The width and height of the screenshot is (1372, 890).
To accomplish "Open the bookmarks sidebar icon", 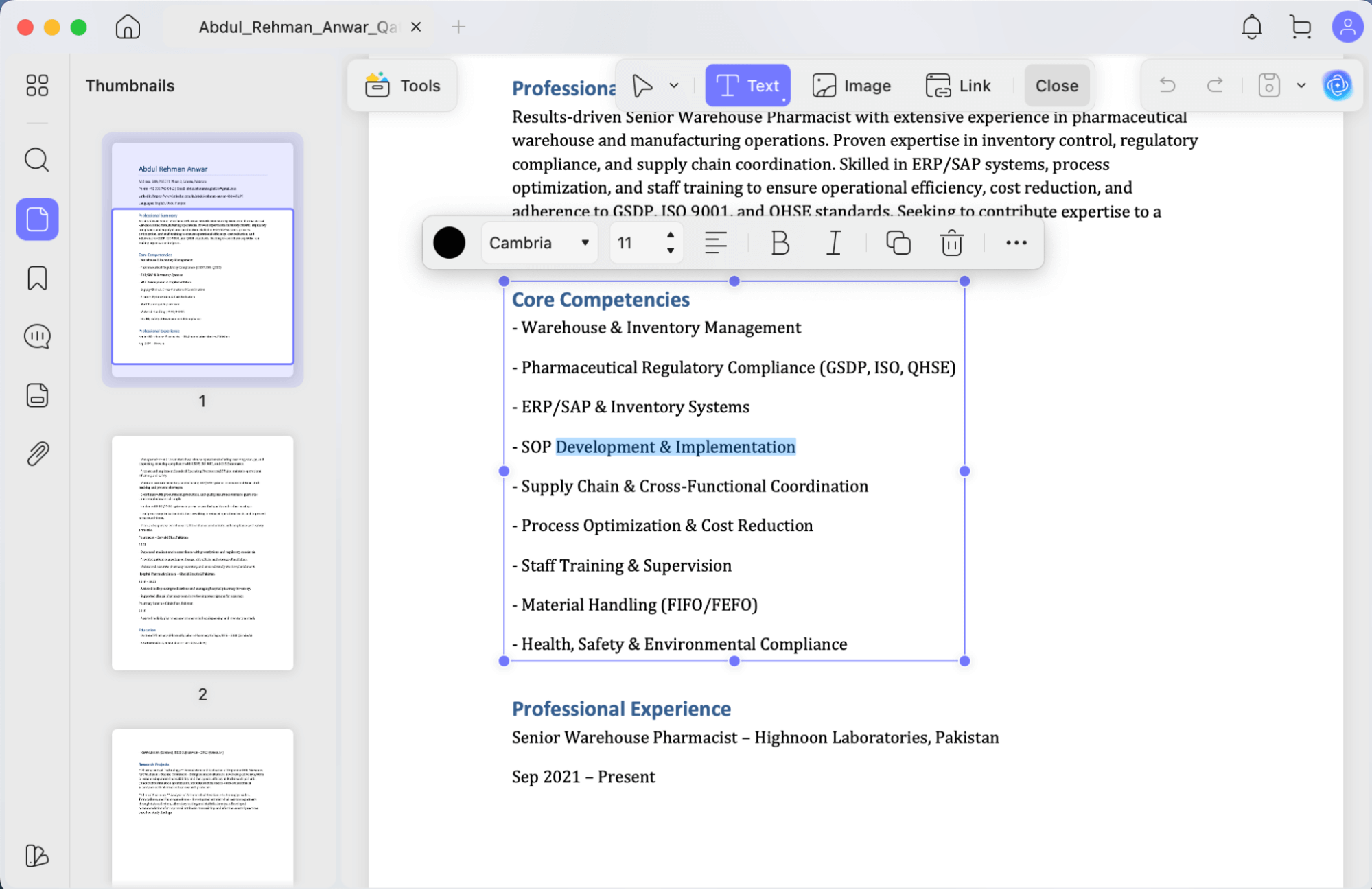I will pos(37,278).
